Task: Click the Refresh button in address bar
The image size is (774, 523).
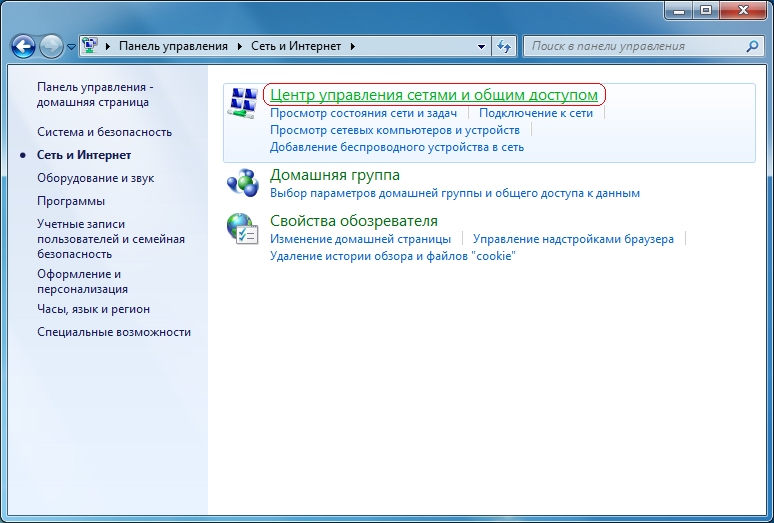Action: click(503, 46)
